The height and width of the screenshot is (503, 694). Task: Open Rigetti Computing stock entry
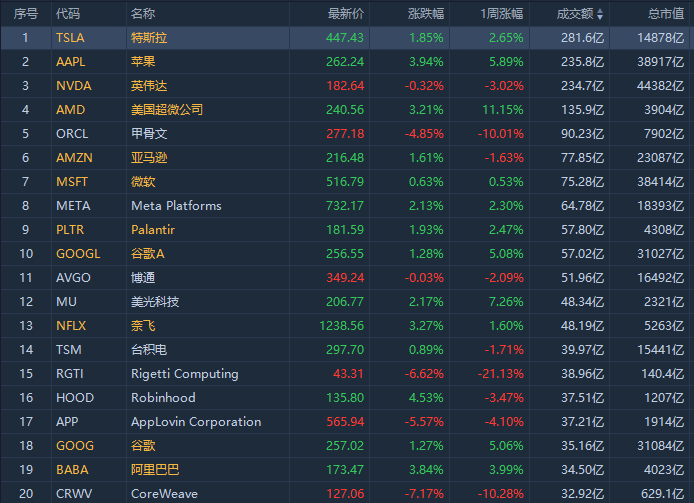[x=185, y=374]
